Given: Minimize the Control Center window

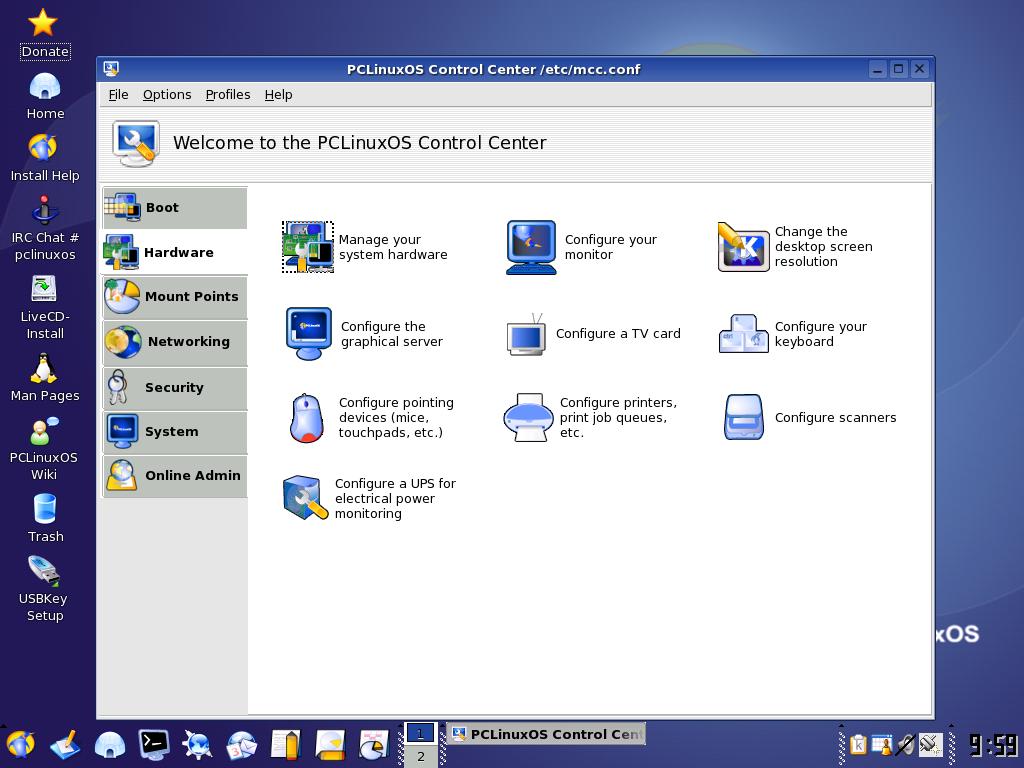Looking at the screenshot, I should tap(878, 69).
